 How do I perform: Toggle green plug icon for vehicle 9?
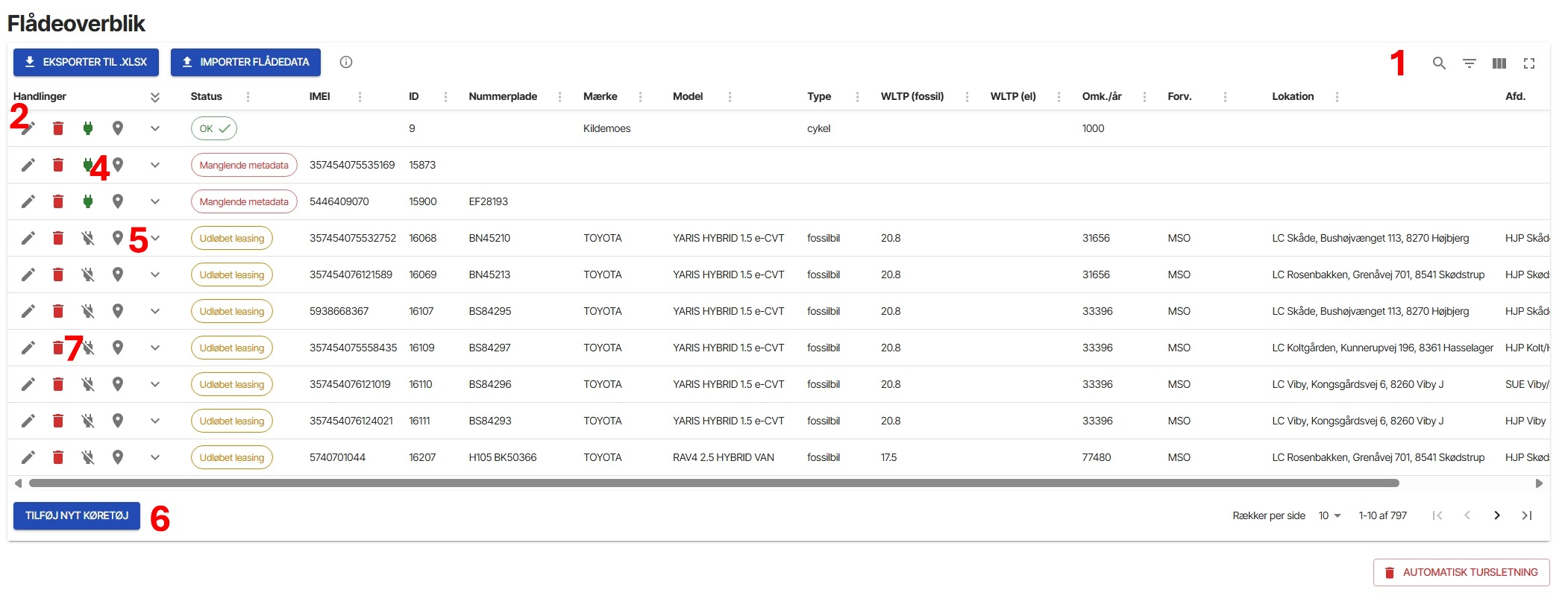pyautogui.click(x=87, y=128)
